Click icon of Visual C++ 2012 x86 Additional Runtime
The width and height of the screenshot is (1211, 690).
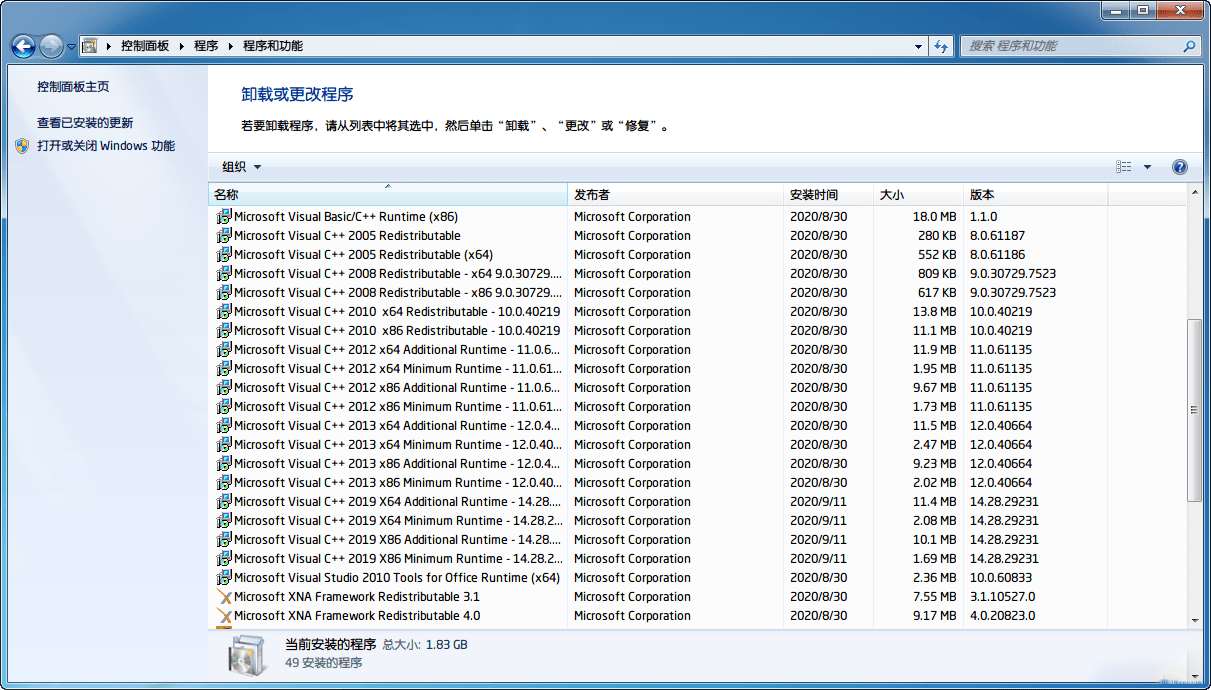[224, 387]
